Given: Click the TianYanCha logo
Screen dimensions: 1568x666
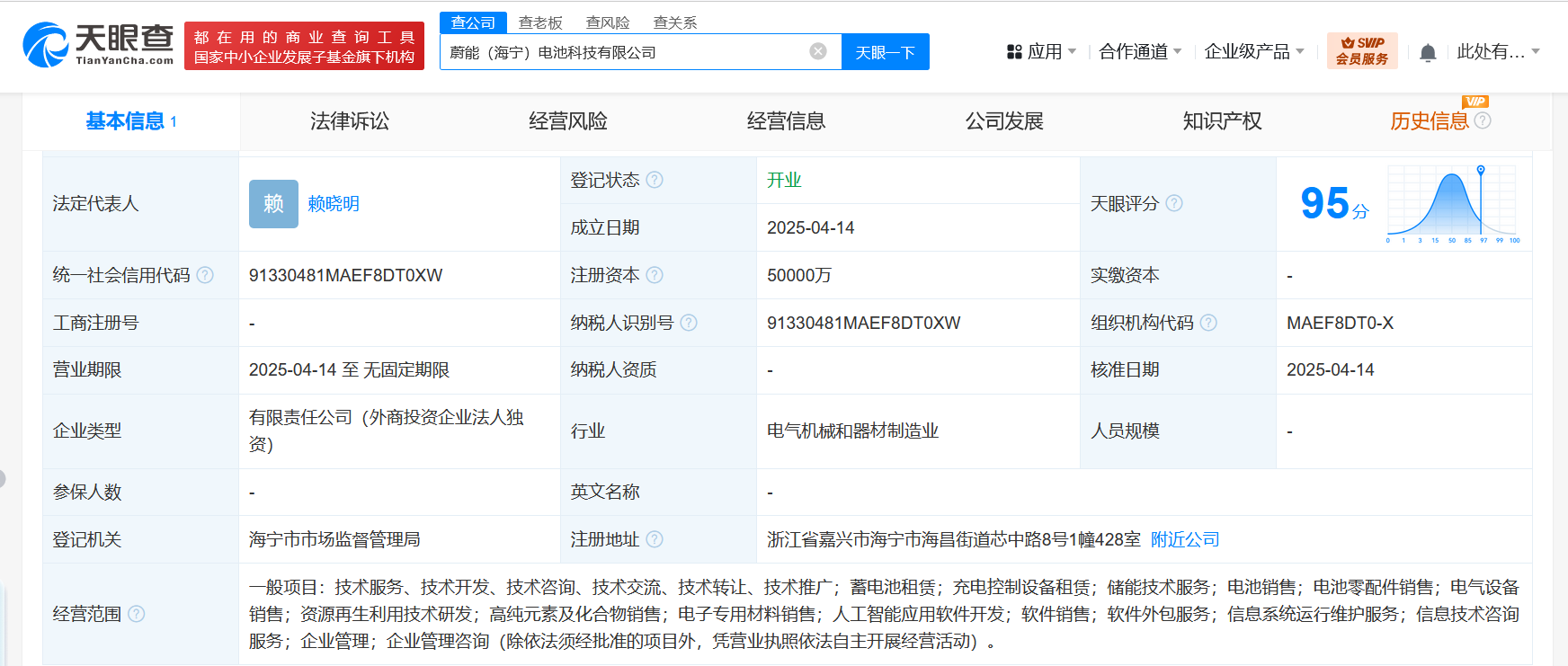Looking at the screenshot, I should click(x=98, y=45).
